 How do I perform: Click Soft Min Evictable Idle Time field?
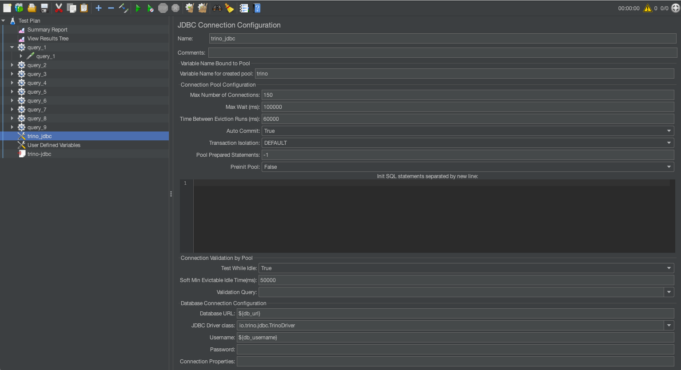pyautogui.click(x=466, y=280)
